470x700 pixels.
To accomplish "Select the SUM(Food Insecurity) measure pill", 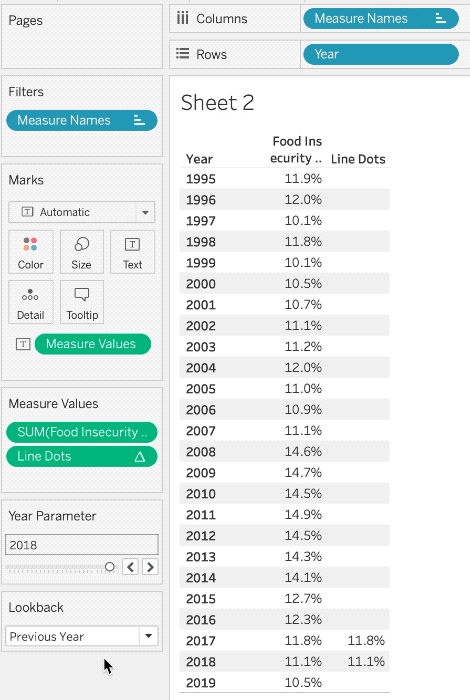I will pyautogui.click(x=82, y=432).
